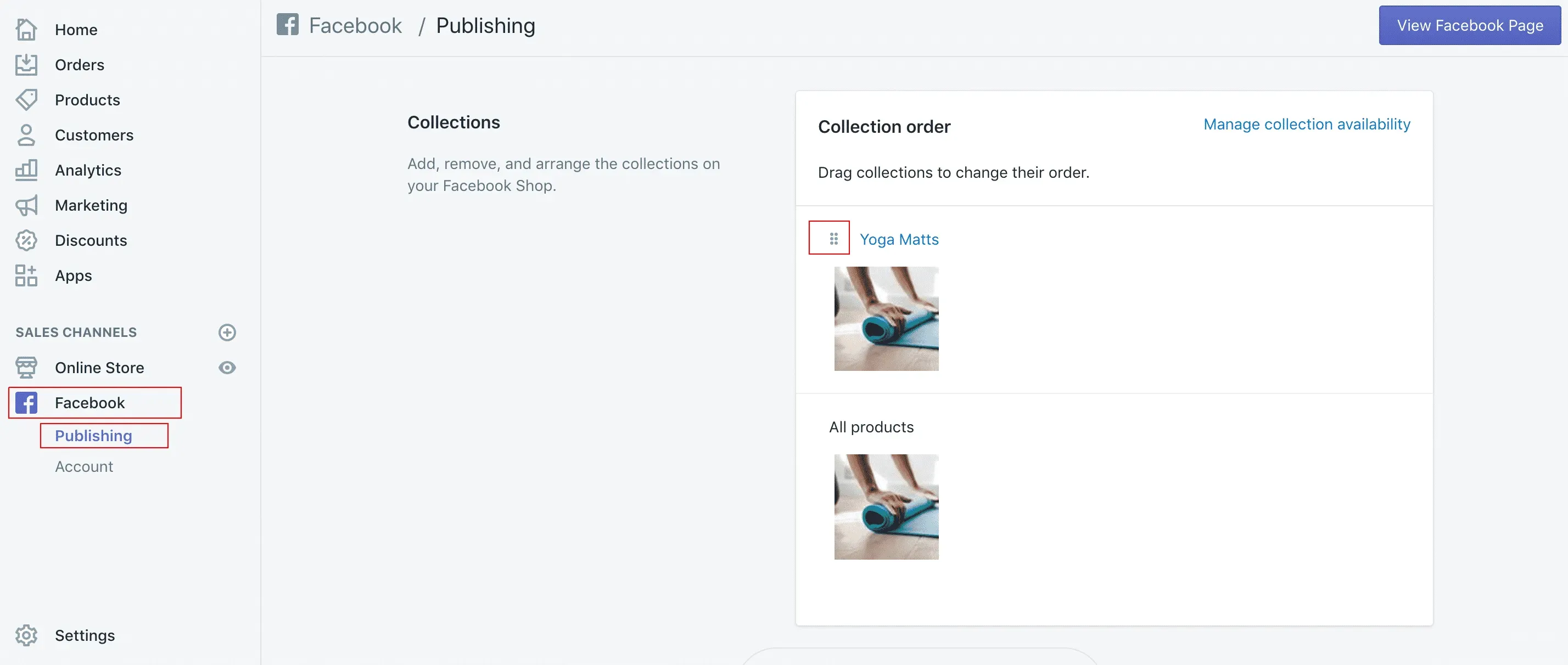
Task: Open the Products section
Action: [87, 100]
